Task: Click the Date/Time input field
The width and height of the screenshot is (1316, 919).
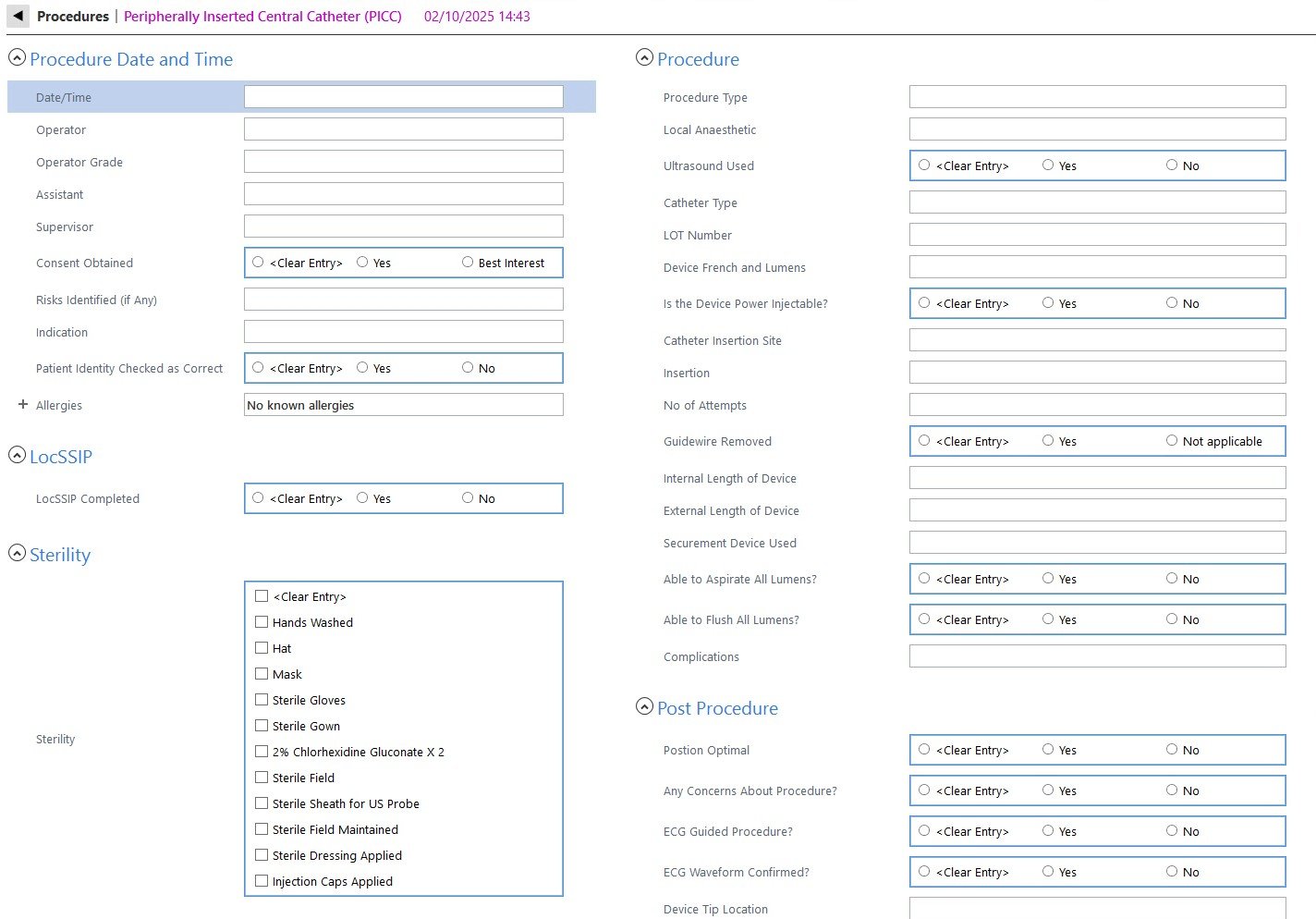Action: click(x=403, y=97)
